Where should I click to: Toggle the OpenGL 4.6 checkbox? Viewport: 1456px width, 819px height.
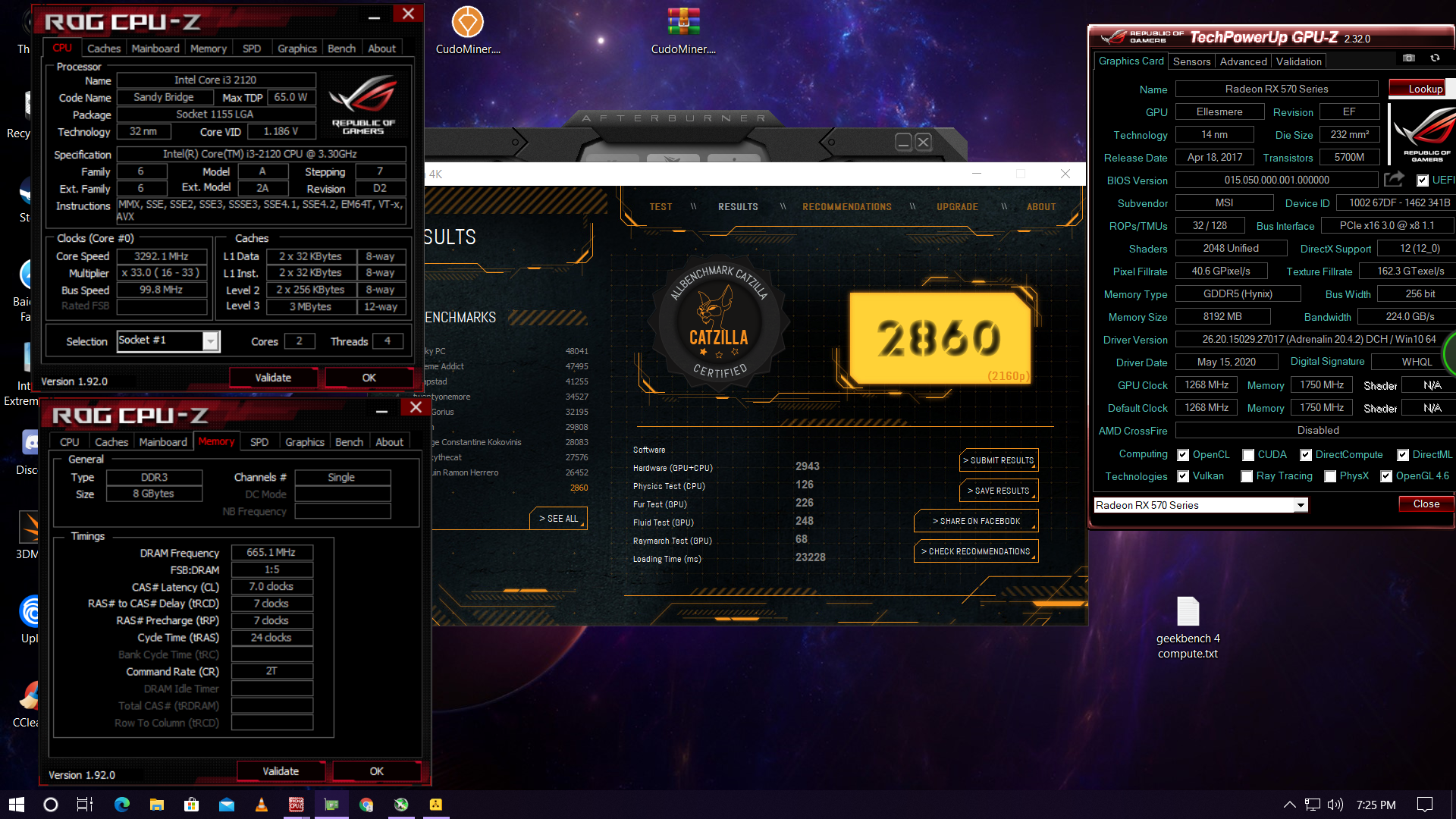pos(1386,476)
